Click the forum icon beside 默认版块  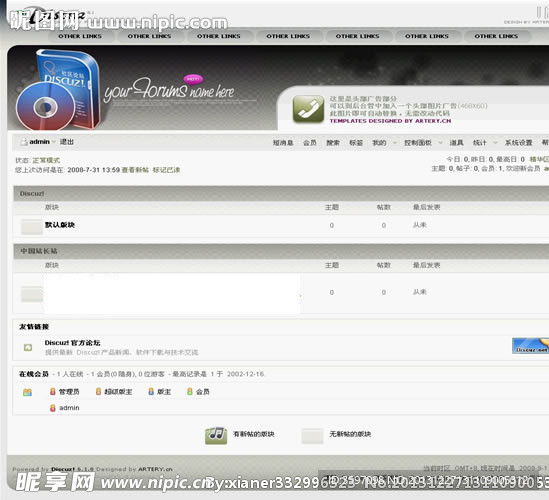tap(32, 227)
